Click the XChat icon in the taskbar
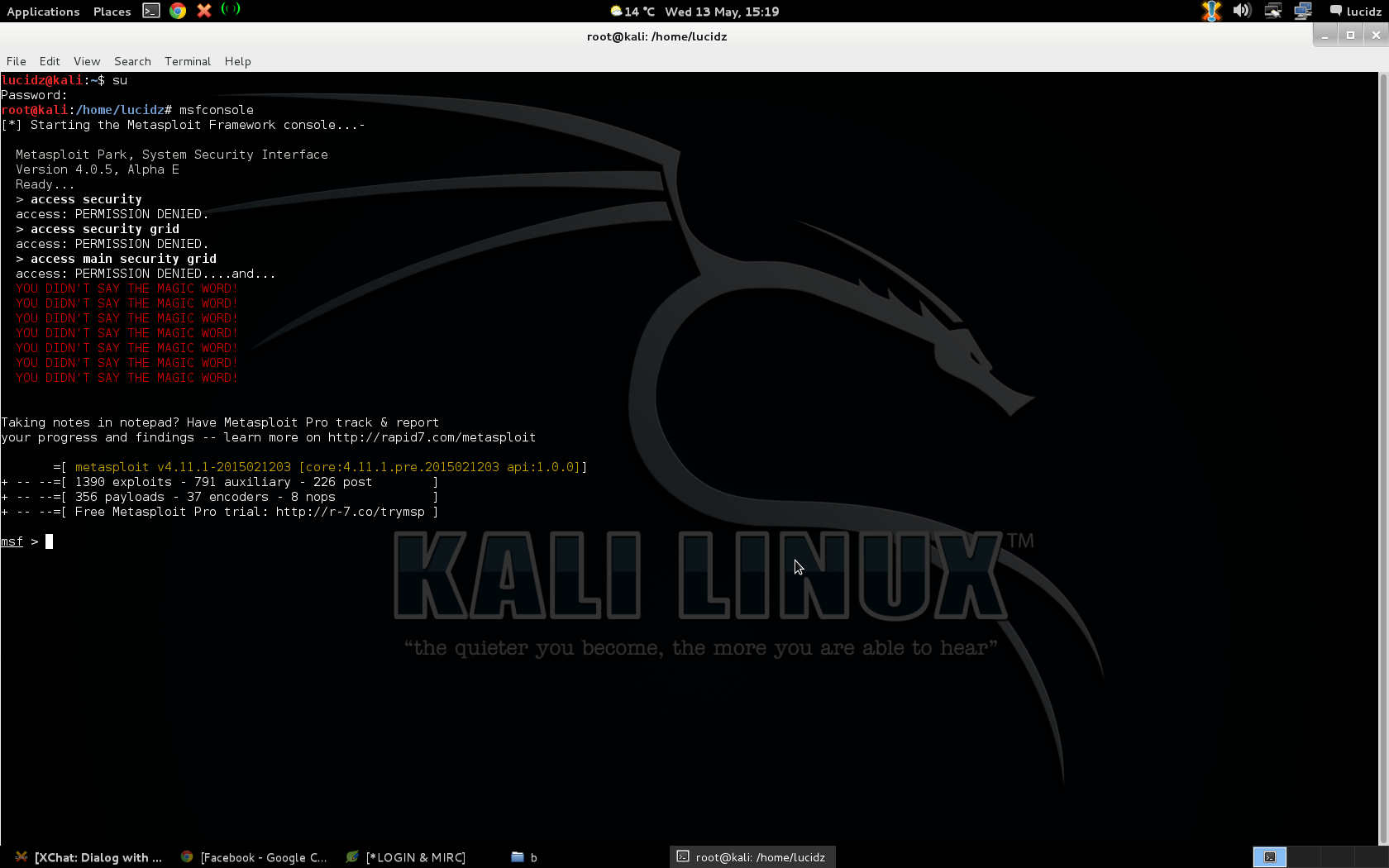The width and height of the screenshot is (1389, 868). click(x=21, y=857)
